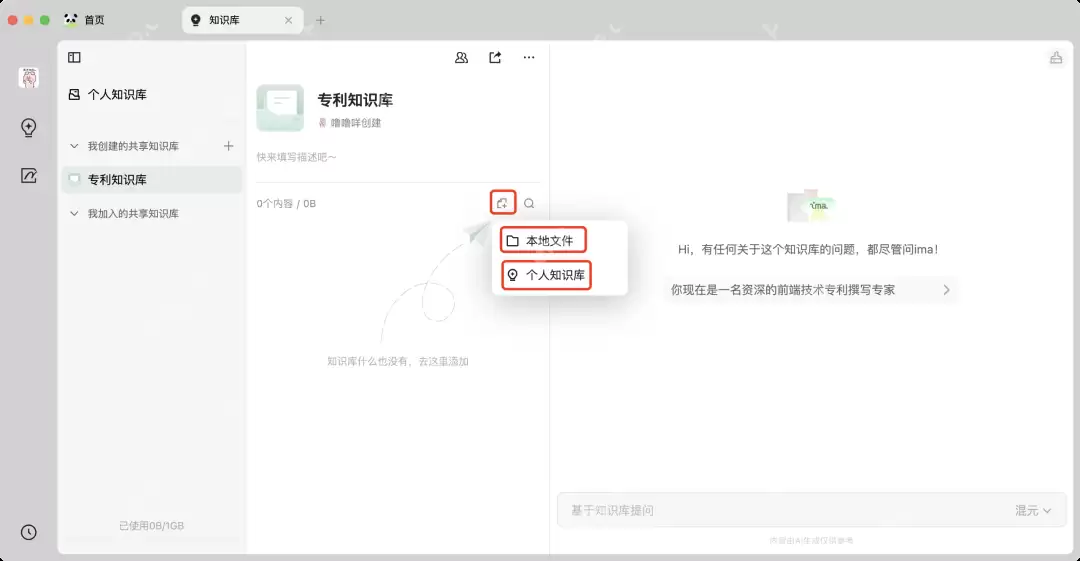
Task: Expand 我加入的共享知识库 section
Action: pos(74,214)
